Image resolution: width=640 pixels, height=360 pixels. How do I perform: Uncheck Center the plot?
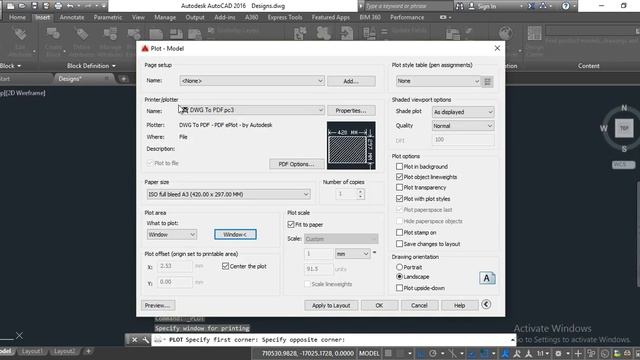pyautogui.click(x=225, y=266)
